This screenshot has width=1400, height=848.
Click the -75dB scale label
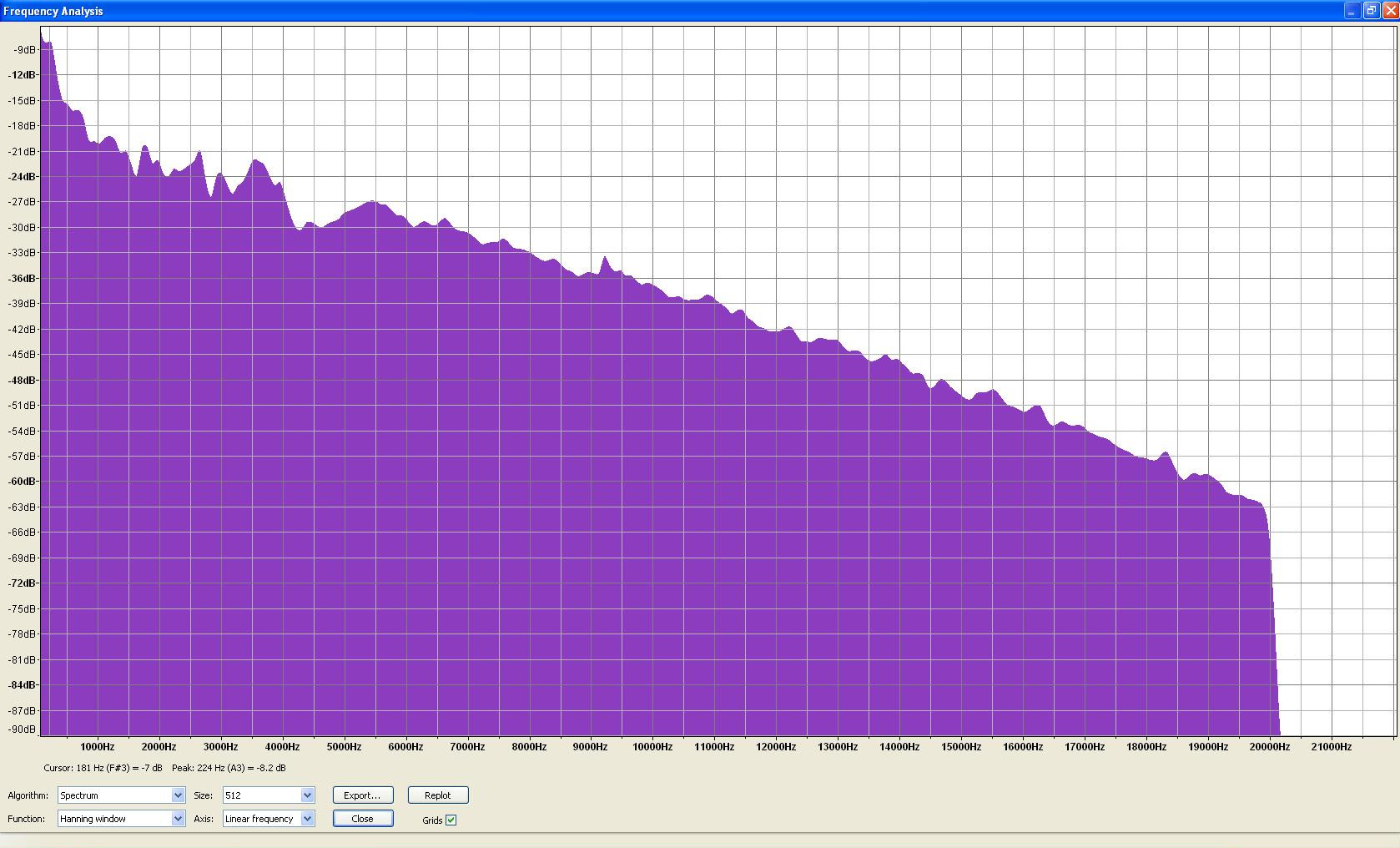tap(23, 608)
